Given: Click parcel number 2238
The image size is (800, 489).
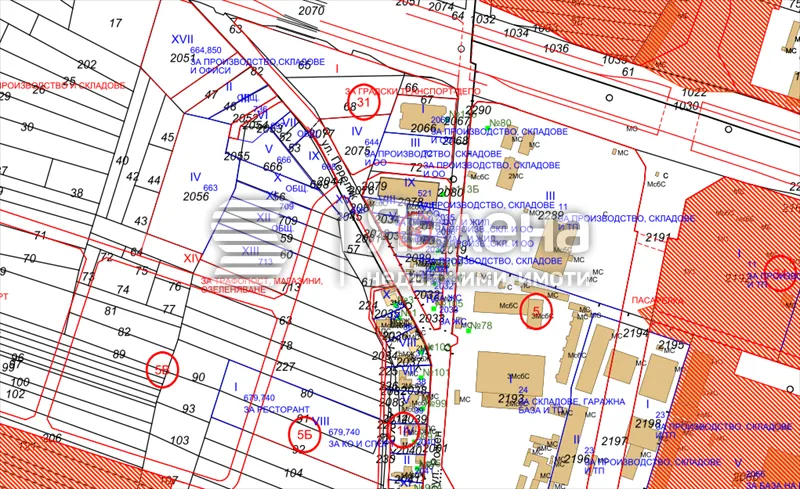Looking at the screenshot, I should pos(550,215).
